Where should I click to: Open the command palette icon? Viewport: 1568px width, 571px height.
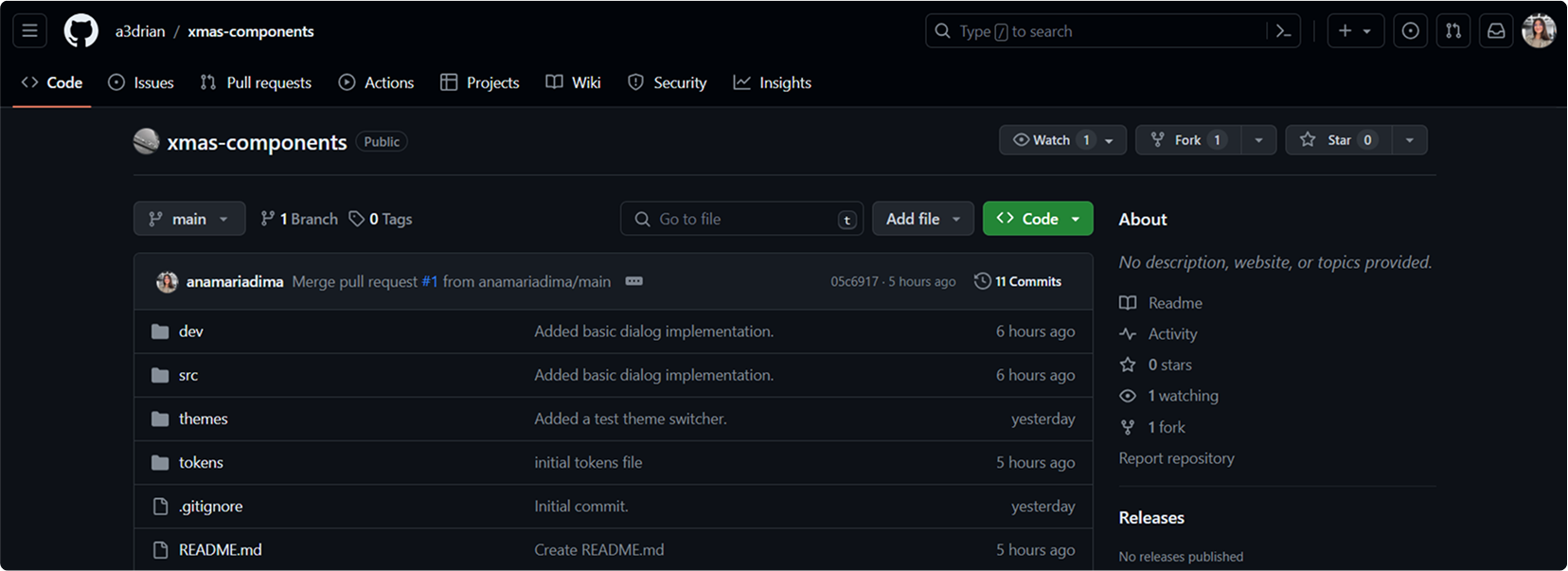pos(1284,31)
